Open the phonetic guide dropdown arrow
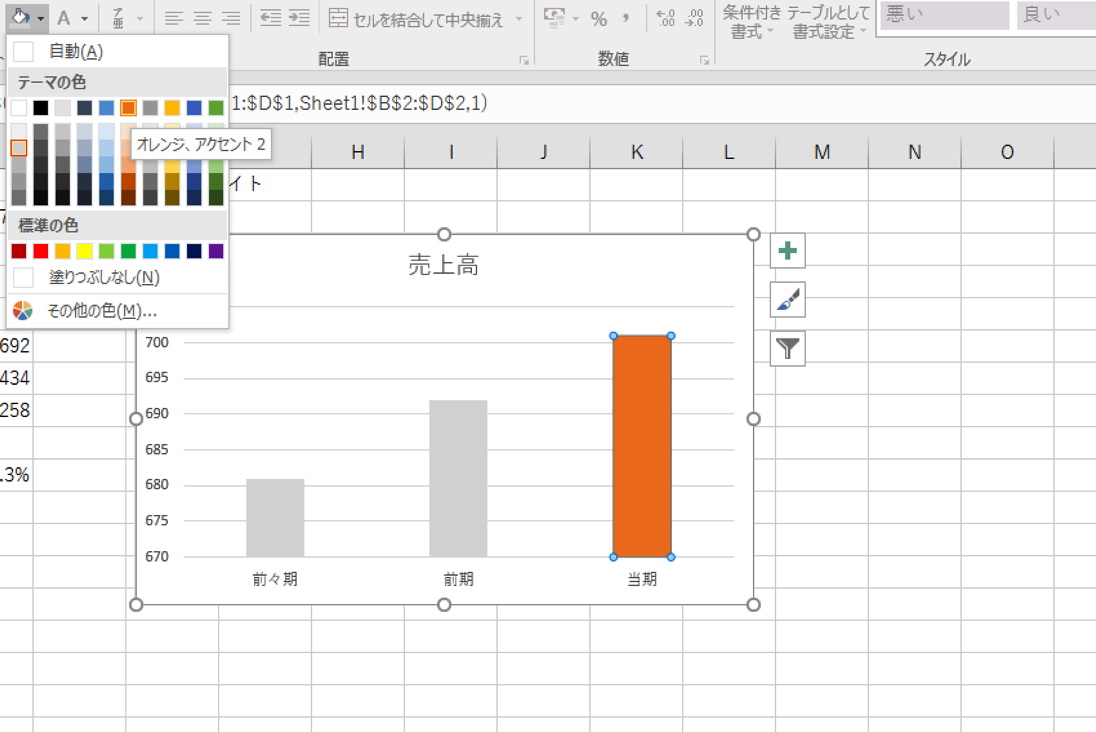Viewport: 1096px width, 732px height. (x=140, y=19)
